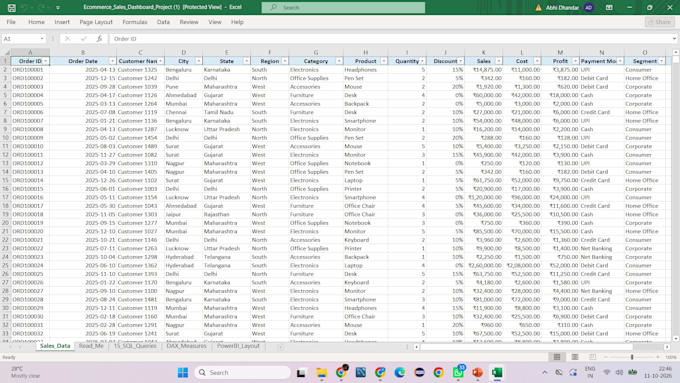Click the New Sheet plus icon
680x383 pixels.
[281, 346]
